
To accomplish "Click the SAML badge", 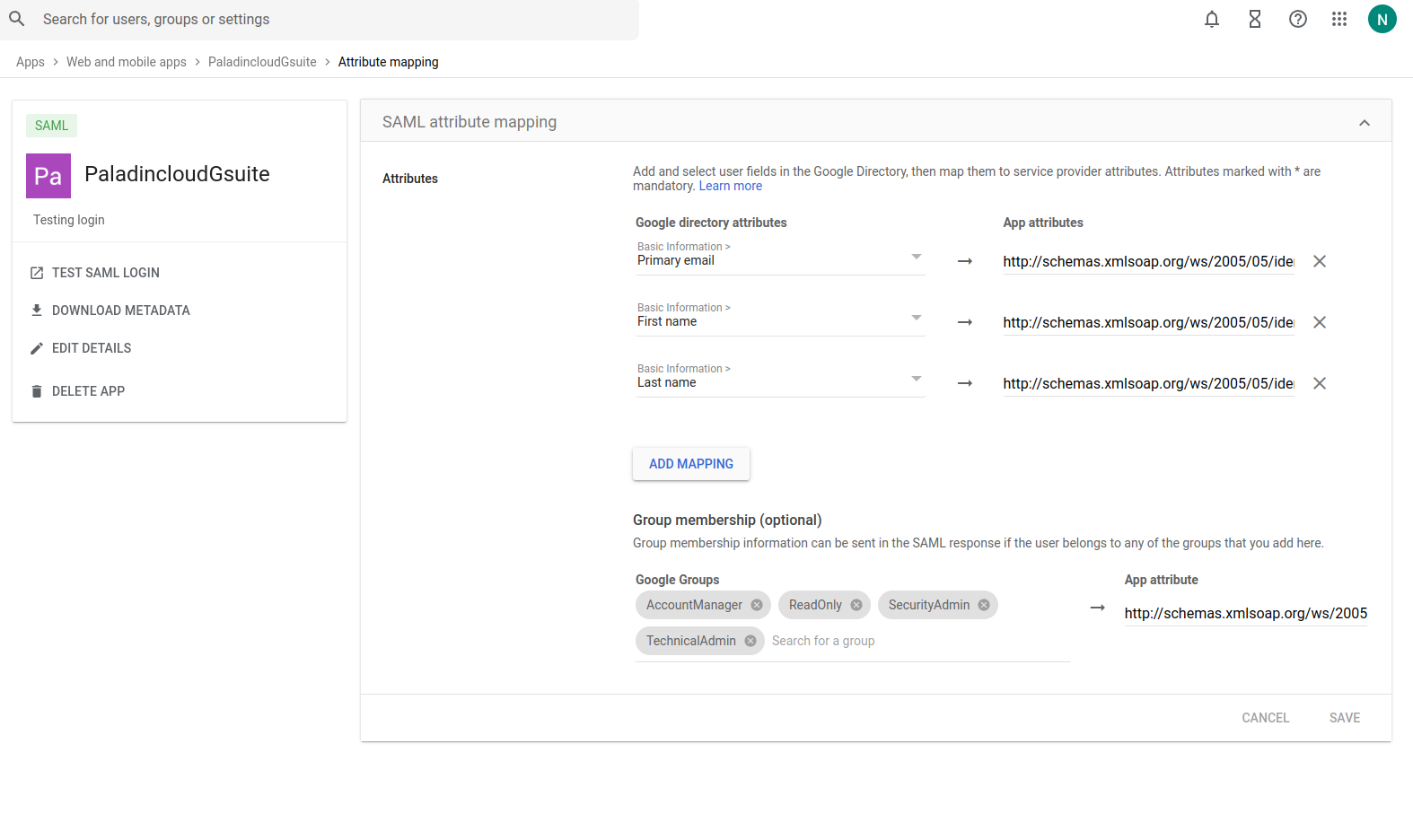I will tap(51, 126).
